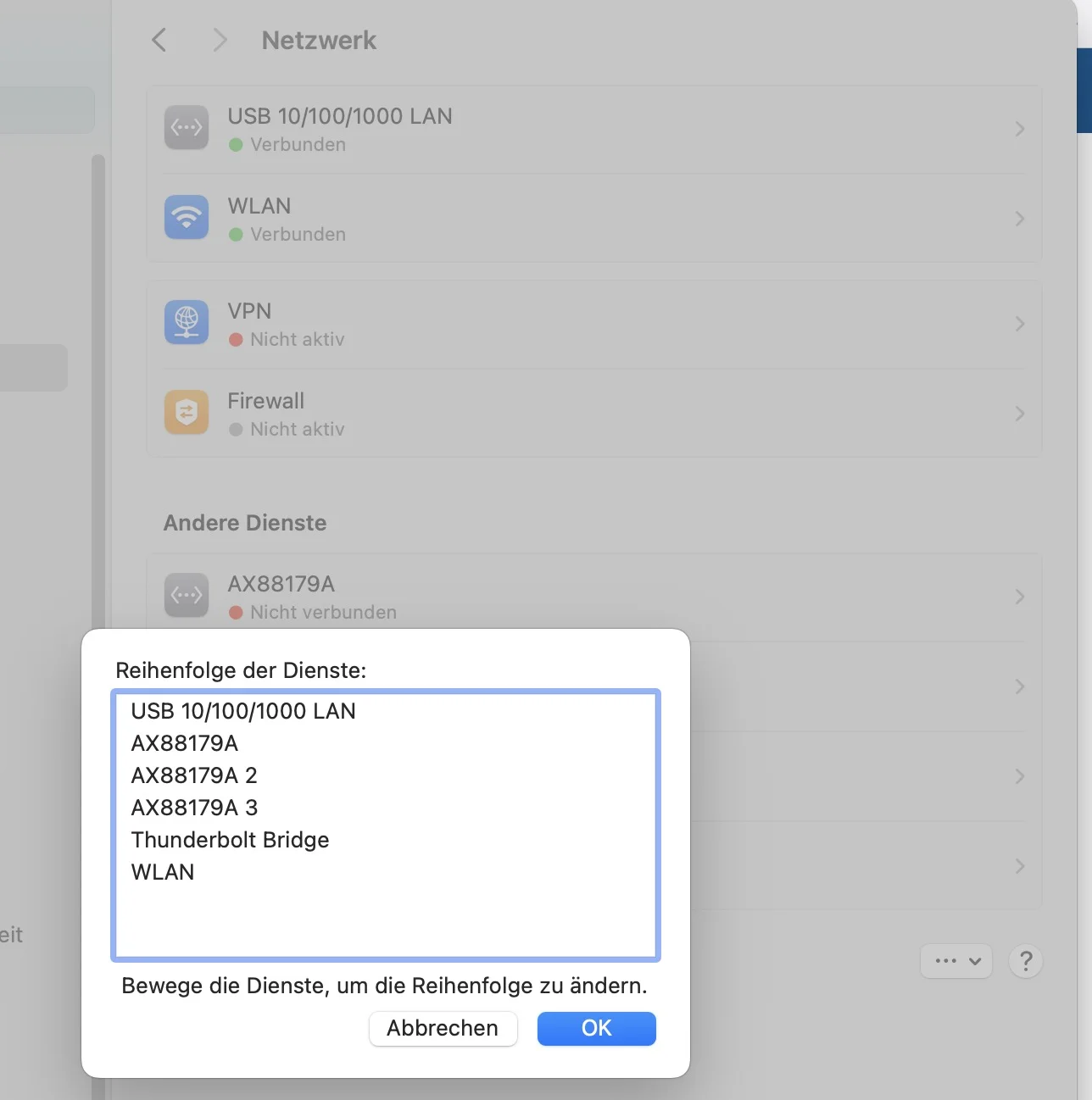Click the orange Firewall shield icon
Screen dimensions: 1092x1100
point(187,413)
